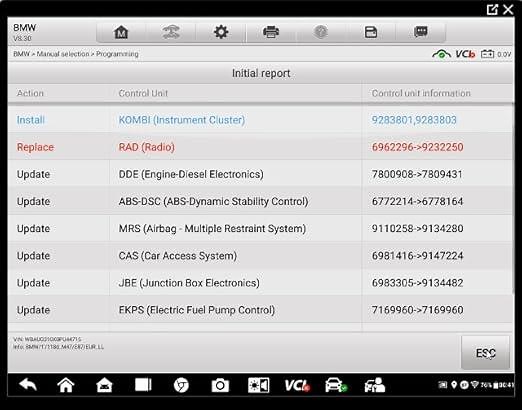Open the MaxiSys house-car icon

(x=104, y=385)
